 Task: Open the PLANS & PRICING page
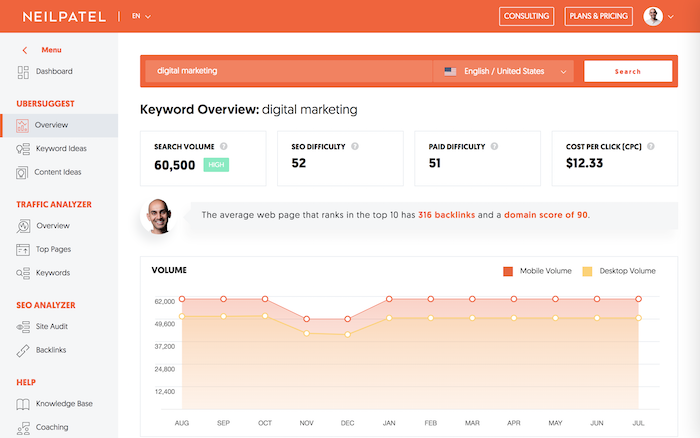[x=598, y=16]
